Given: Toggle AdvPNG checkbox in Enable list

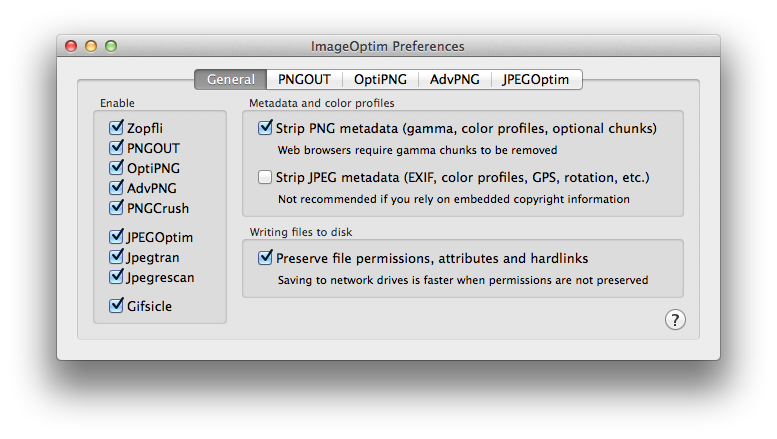Looking at the screenshot, I should click(x=116, y=187).
